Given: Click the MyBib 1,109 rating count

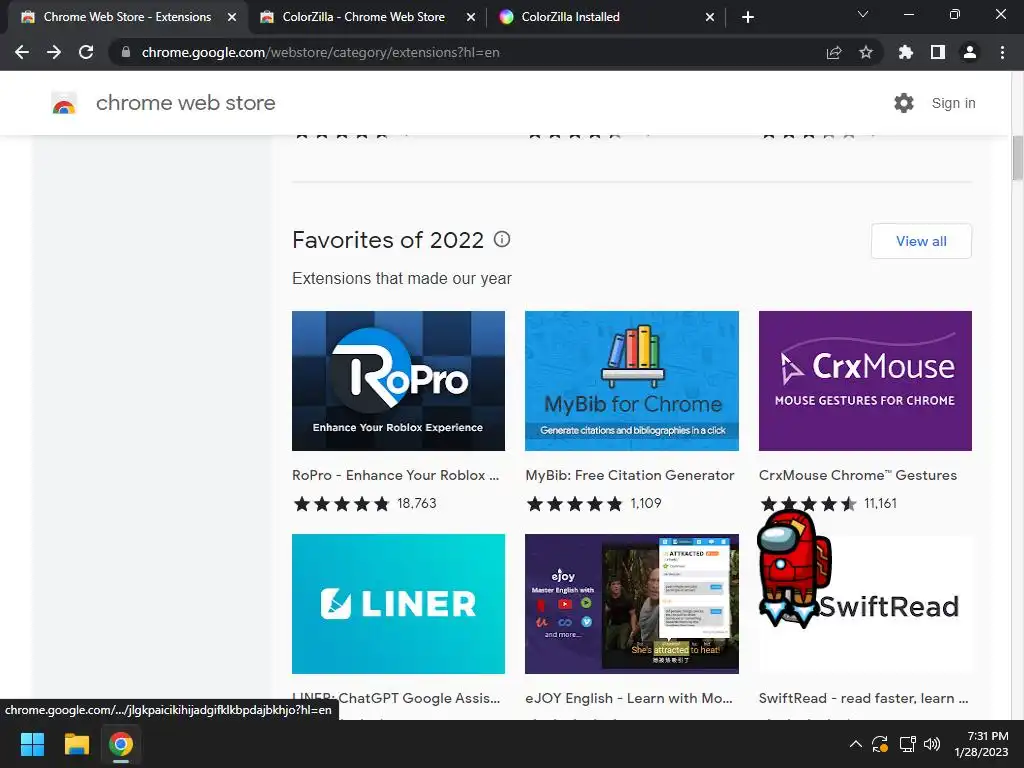Looking at the screenshot, I should coord(646,504).
